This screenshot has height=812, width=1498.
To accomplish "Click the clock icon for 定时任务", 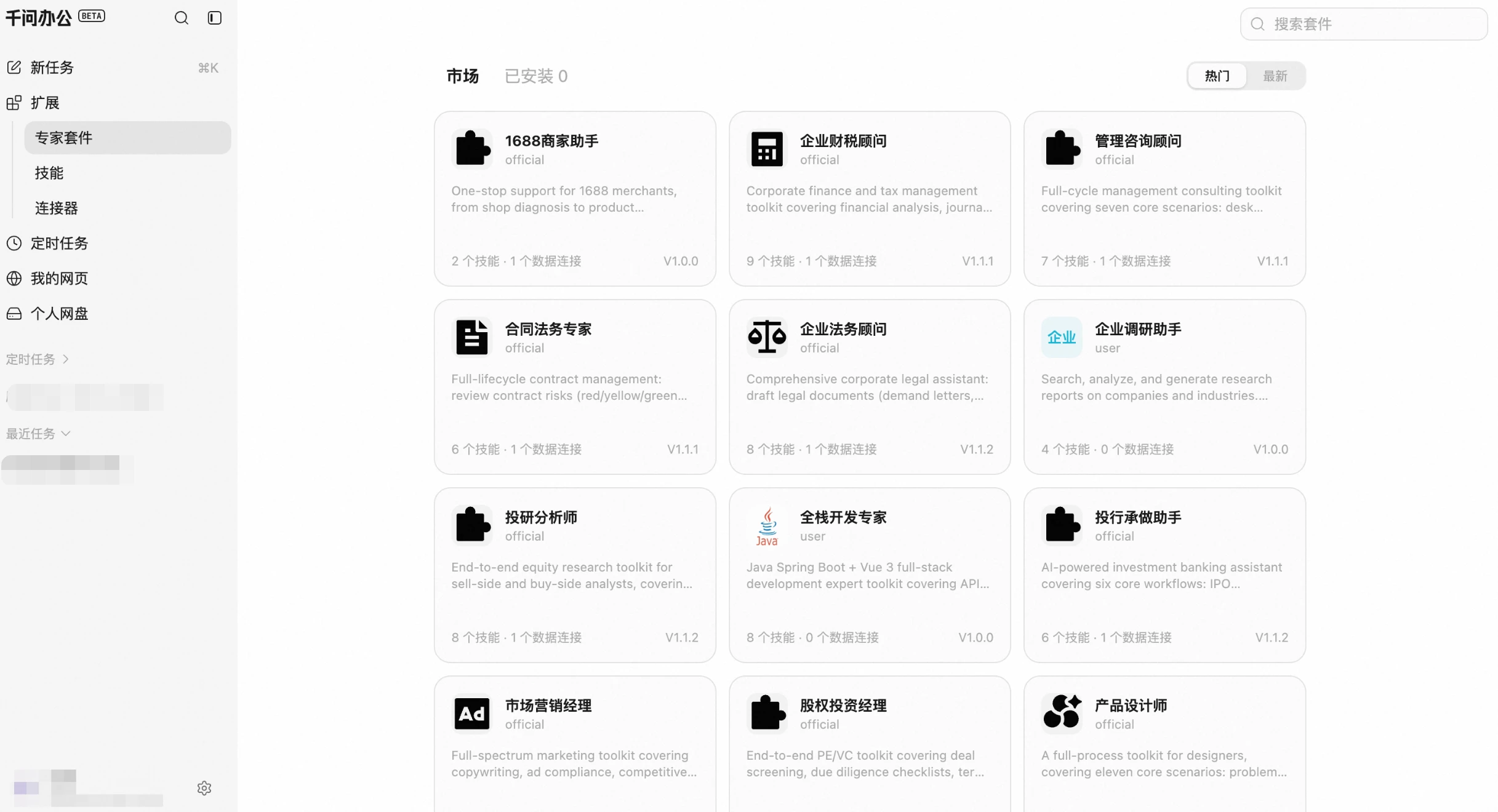I will pyautogui.click(x=14, y=243).
